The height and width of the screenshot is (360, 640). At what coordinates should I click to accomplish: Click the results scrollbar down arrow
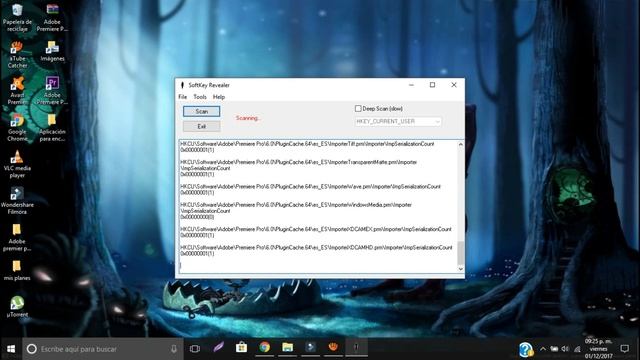point(460,269)
